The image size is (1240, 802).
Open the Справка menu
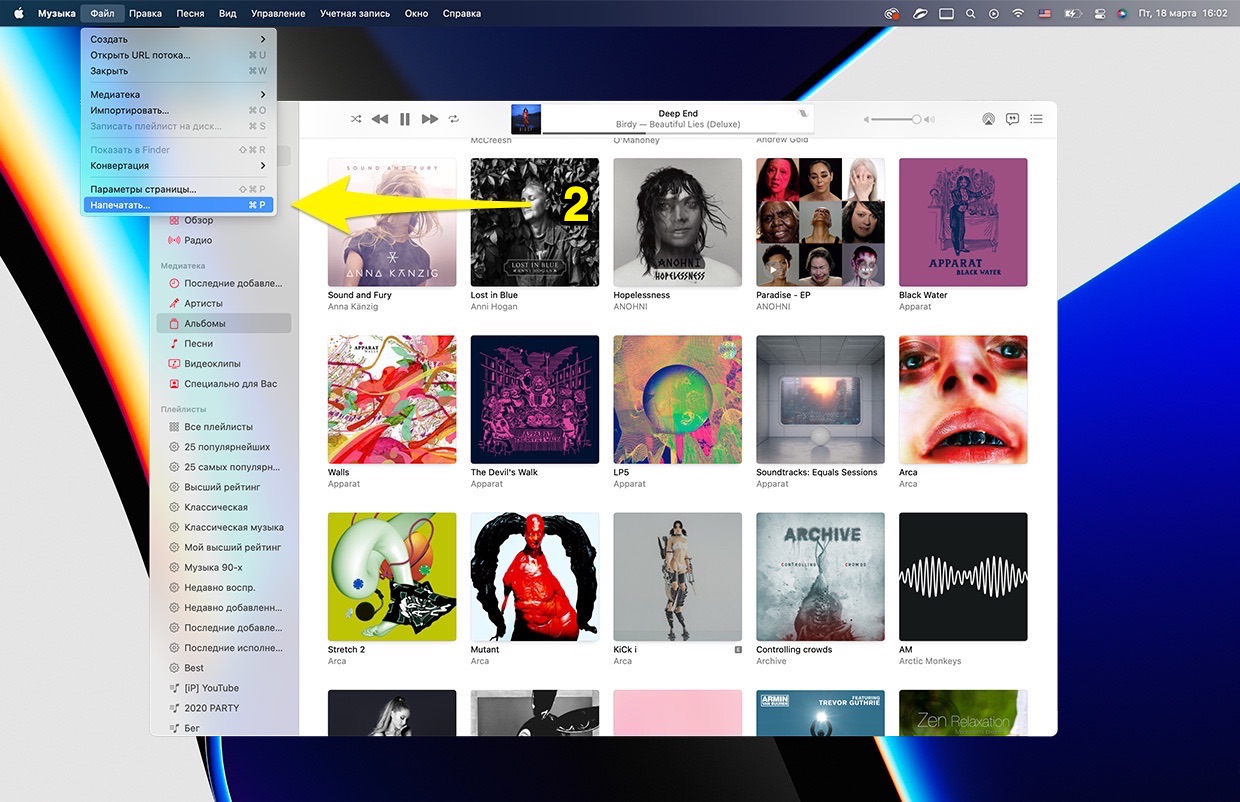[461, 13]
